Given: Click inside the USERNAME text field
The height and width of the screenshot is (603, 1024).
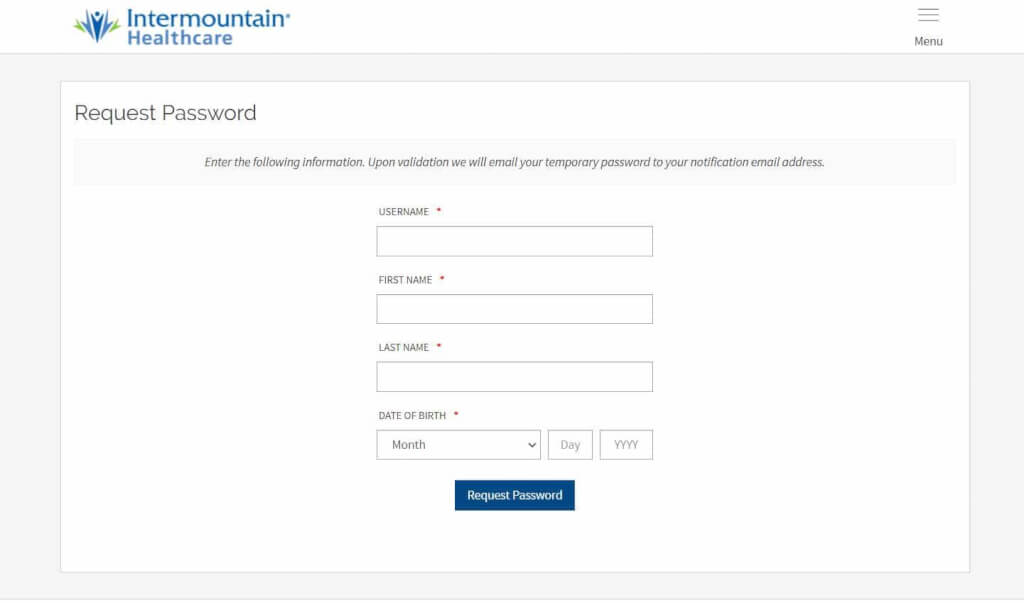Looking at the screenshot, I should [x=514, y=241].
